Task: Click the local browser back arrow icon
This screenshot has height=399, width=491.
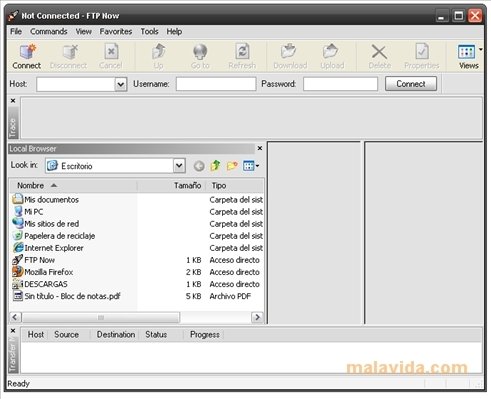Action: coord(199,166)
